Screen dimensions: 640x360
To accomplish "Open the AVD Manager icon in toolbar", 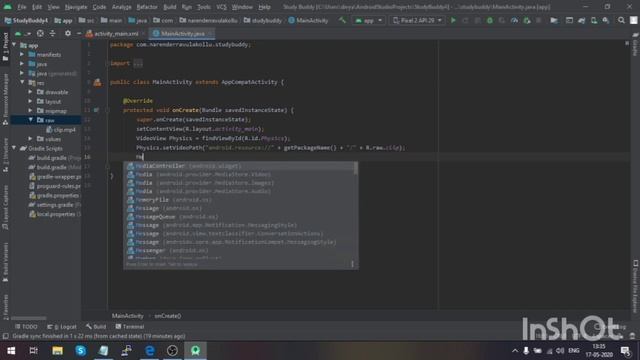I will point(594,20).
